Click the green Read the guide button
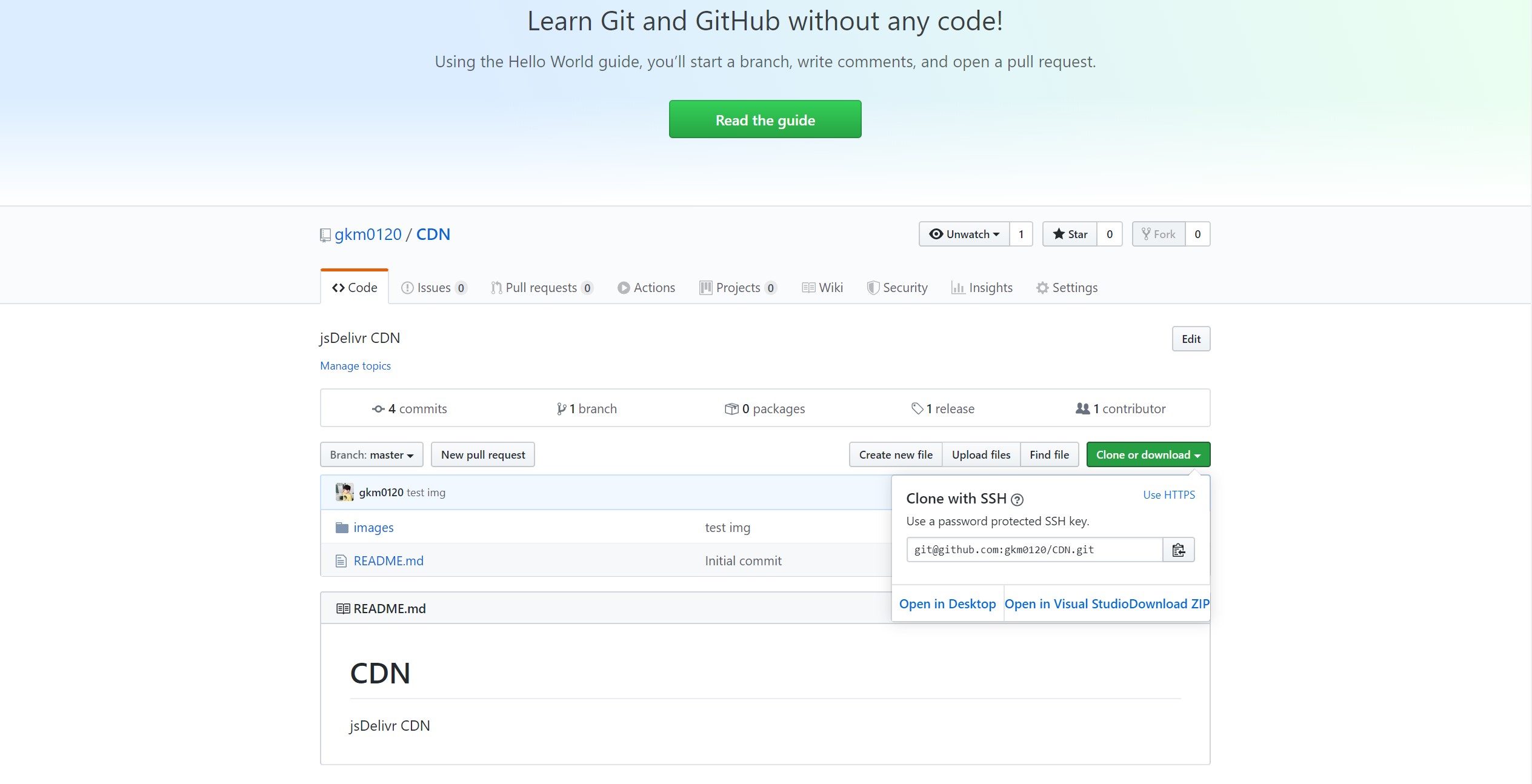Viewport: 1532px width, 784px height. pyautogui.click(x=765, y=119)
